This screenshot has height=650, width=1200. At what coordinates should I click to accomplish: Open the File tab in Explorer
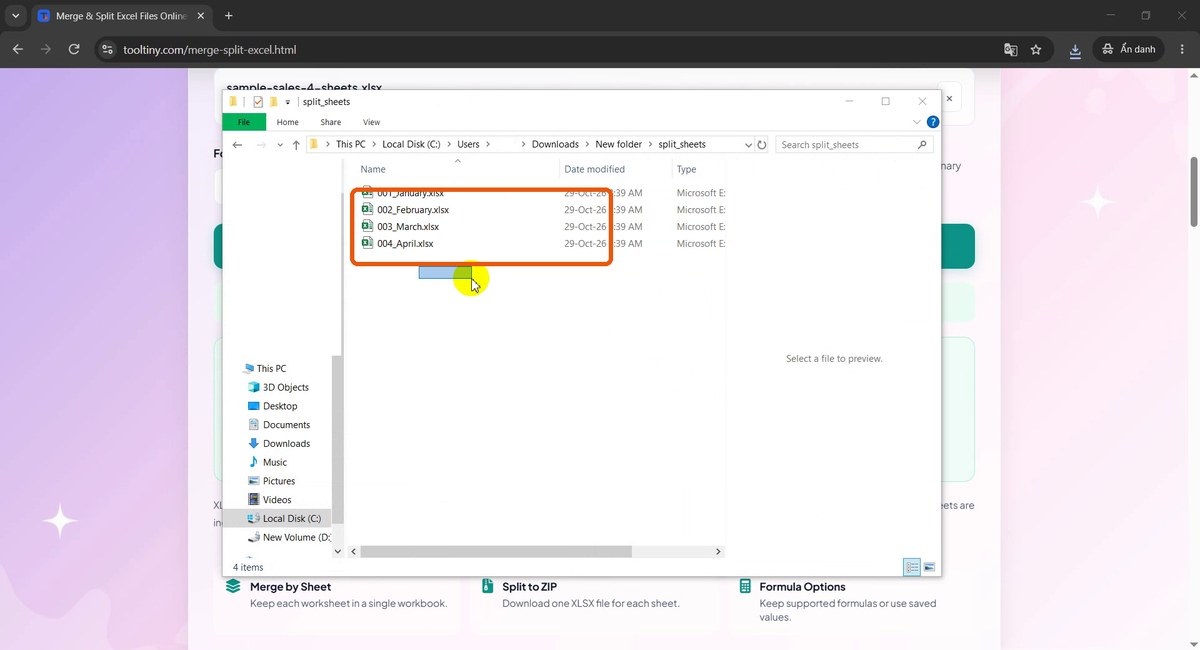click(244, 122)
